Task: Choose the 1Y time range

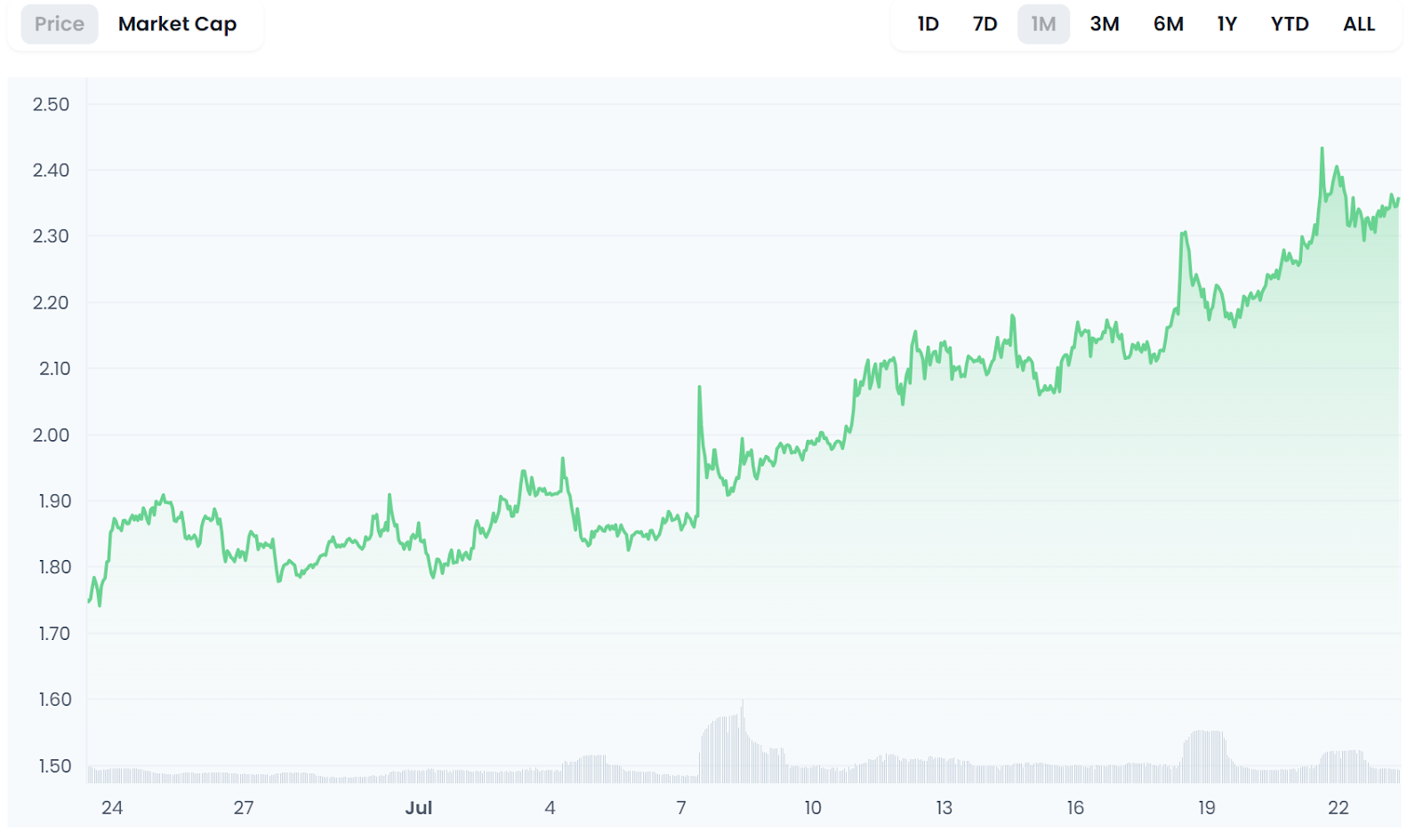Action: point(1226,24)
